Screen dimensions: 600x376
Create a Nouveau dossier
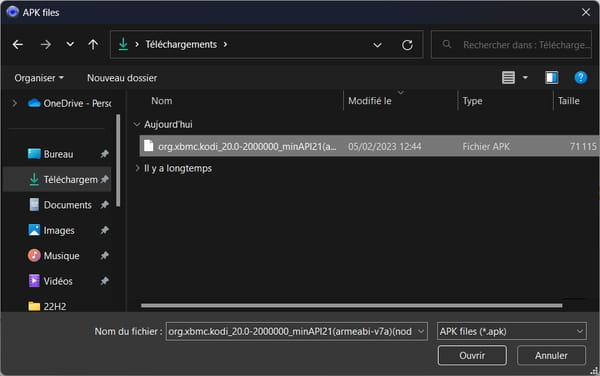point(122,78)
